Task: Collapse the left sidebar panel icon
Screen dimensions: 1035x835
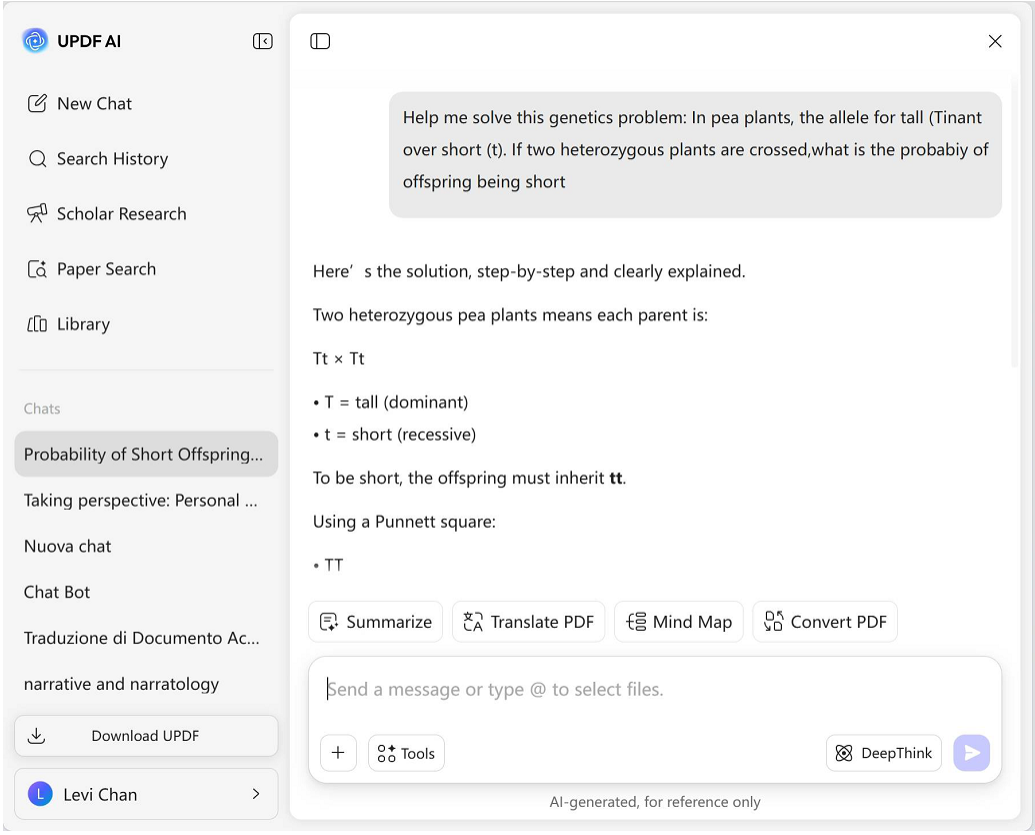Action: (x=262, y=41)
